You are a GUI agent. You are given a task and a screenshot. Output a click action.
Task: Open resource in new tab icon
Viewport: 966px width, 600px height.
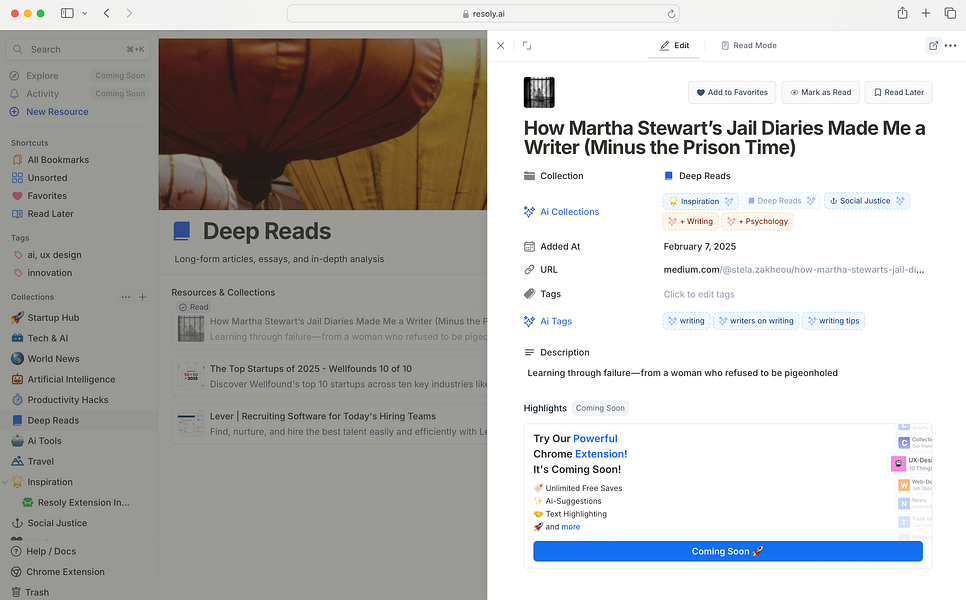pos(933,46)
